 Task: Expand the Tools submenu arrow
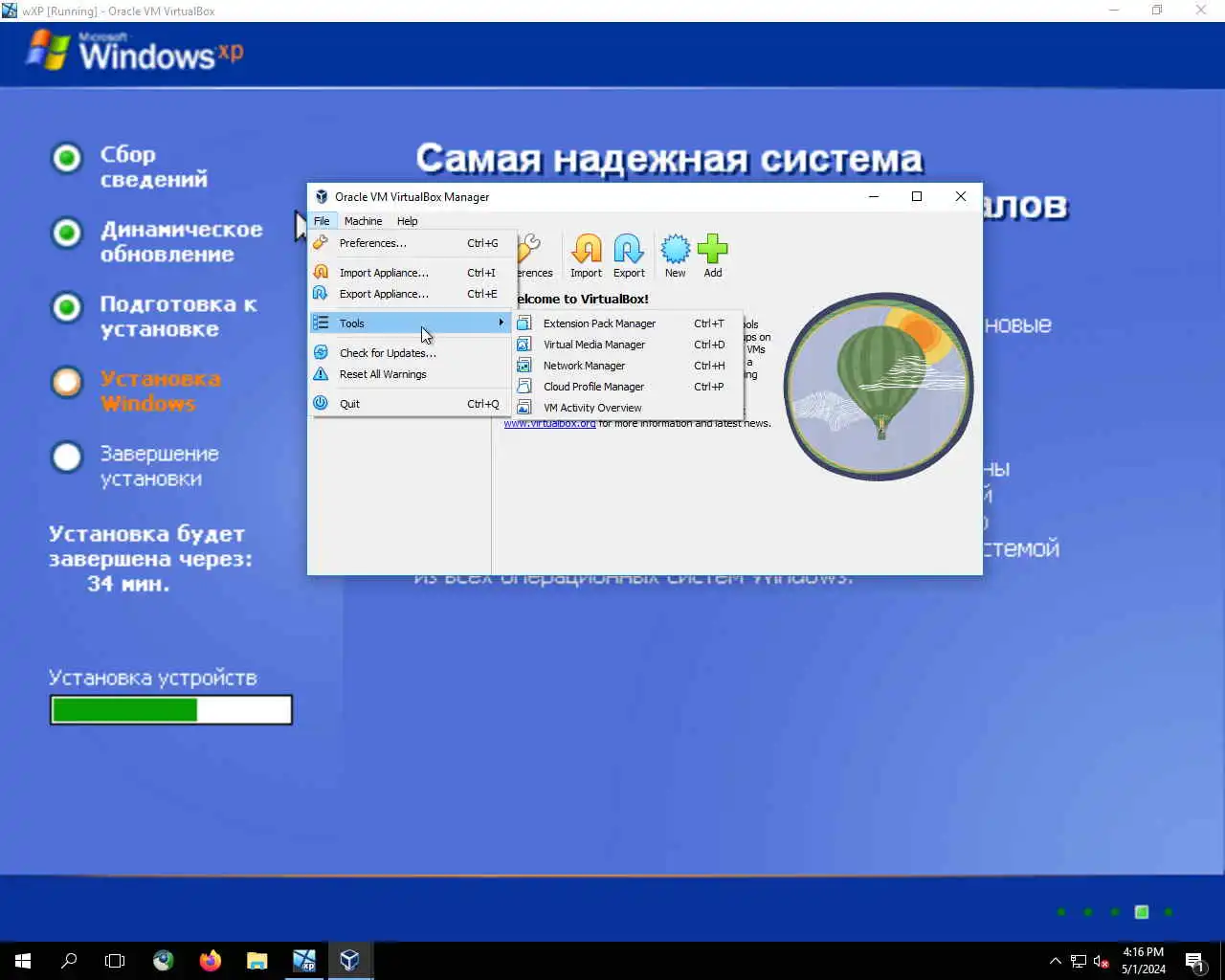501,323
